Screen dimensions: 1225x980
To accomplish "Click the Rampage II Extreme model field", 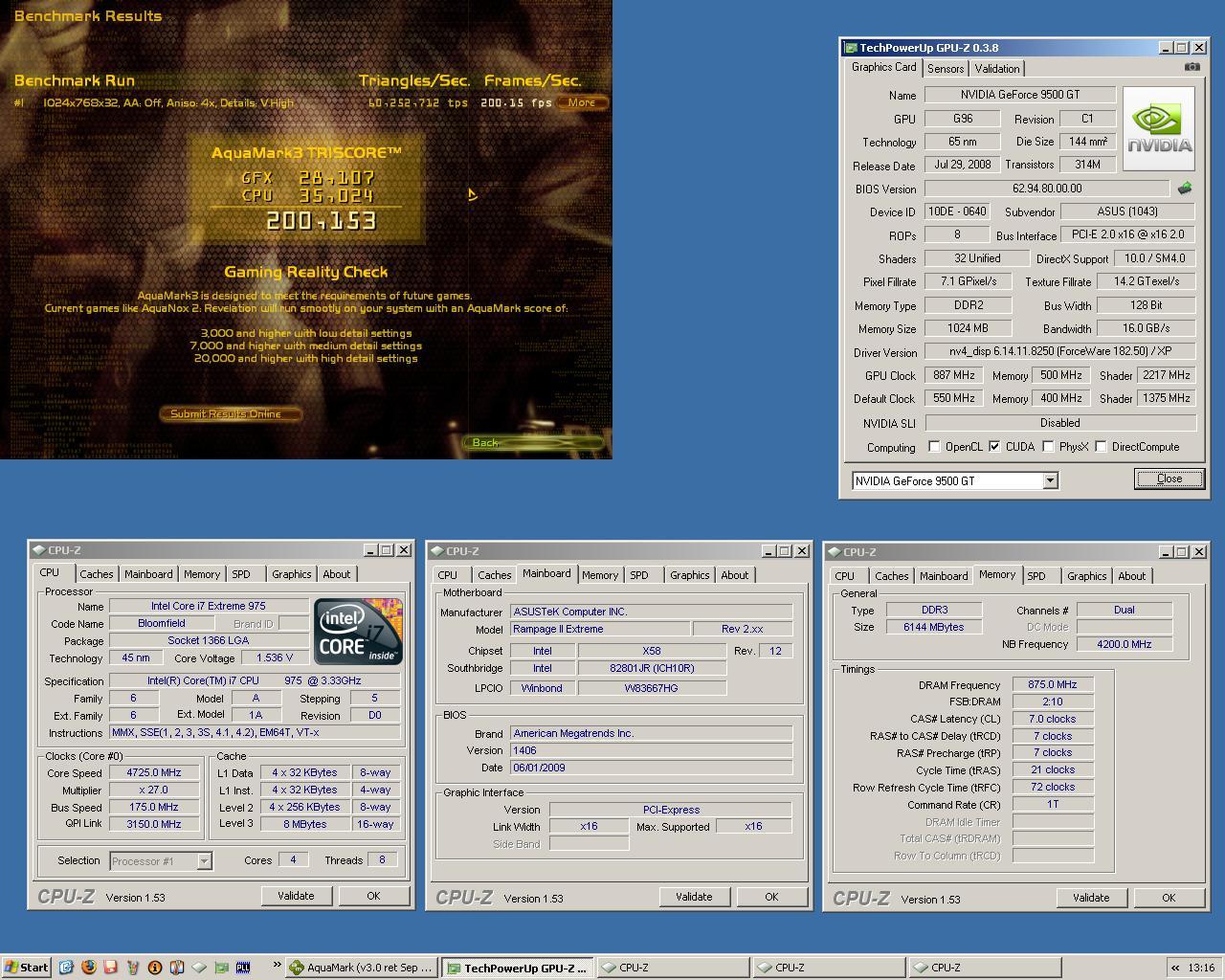I will [601, 630].
